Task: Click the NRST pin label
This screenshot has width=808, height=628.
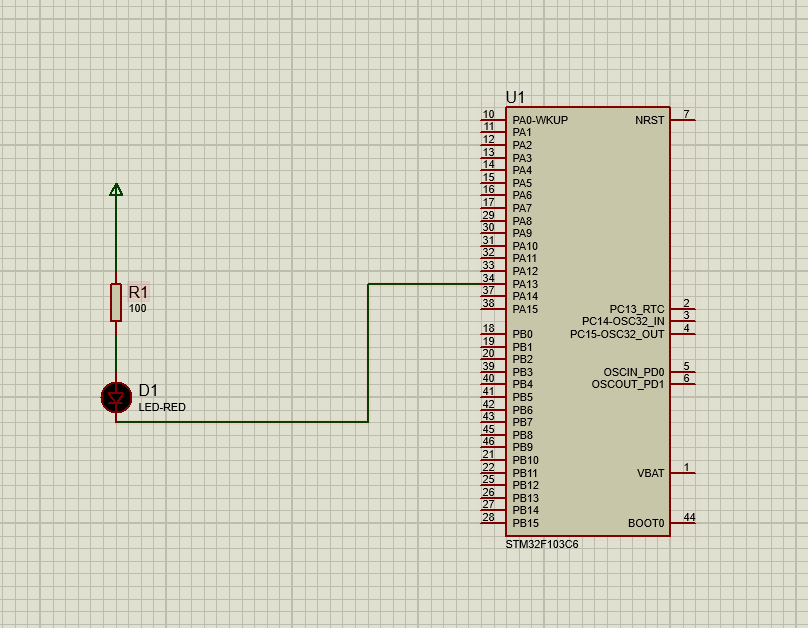Action: (x=650, y=120)
